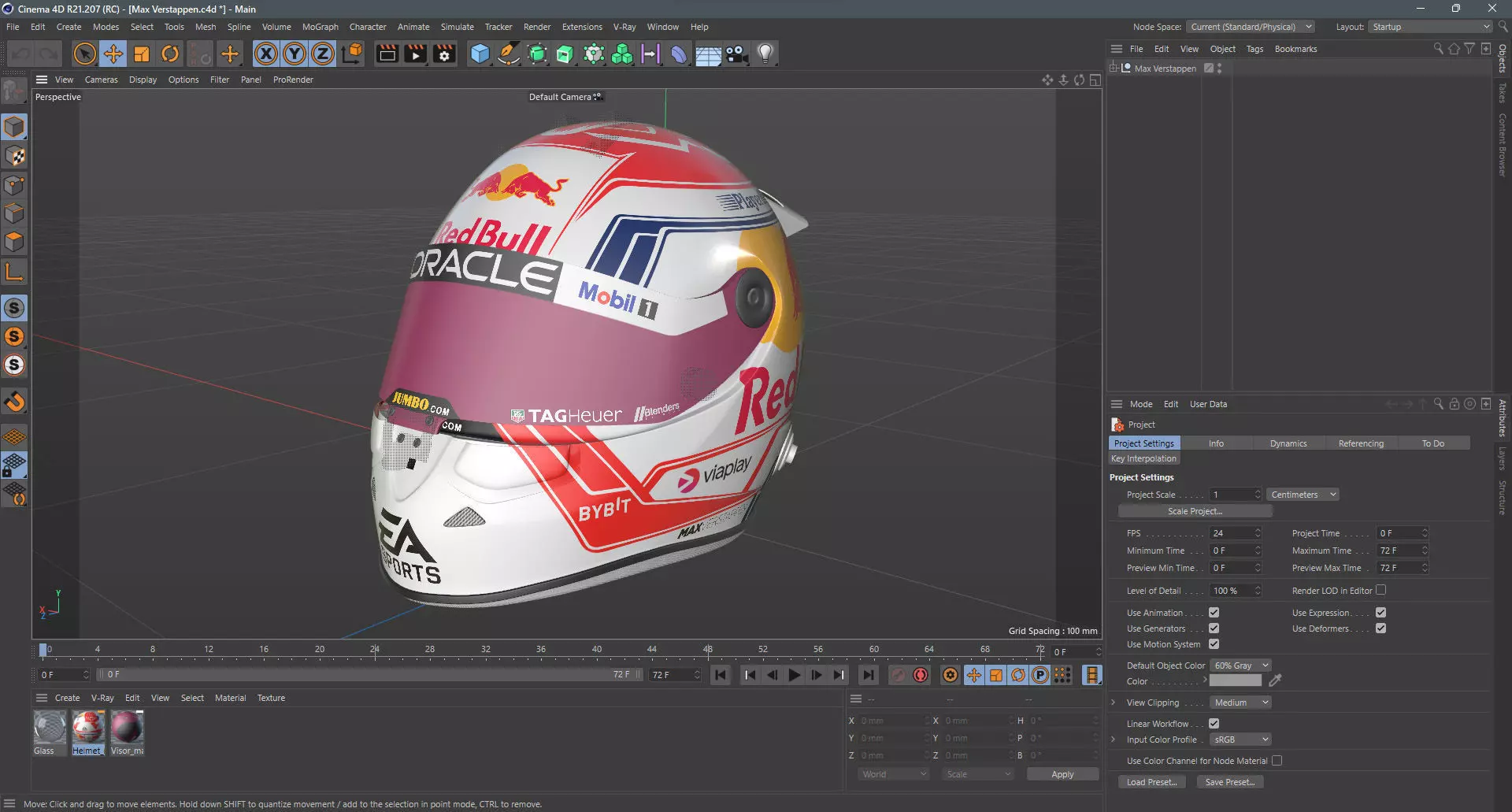
Task: Click the Floor environment icon
Action: click(708, 54)
